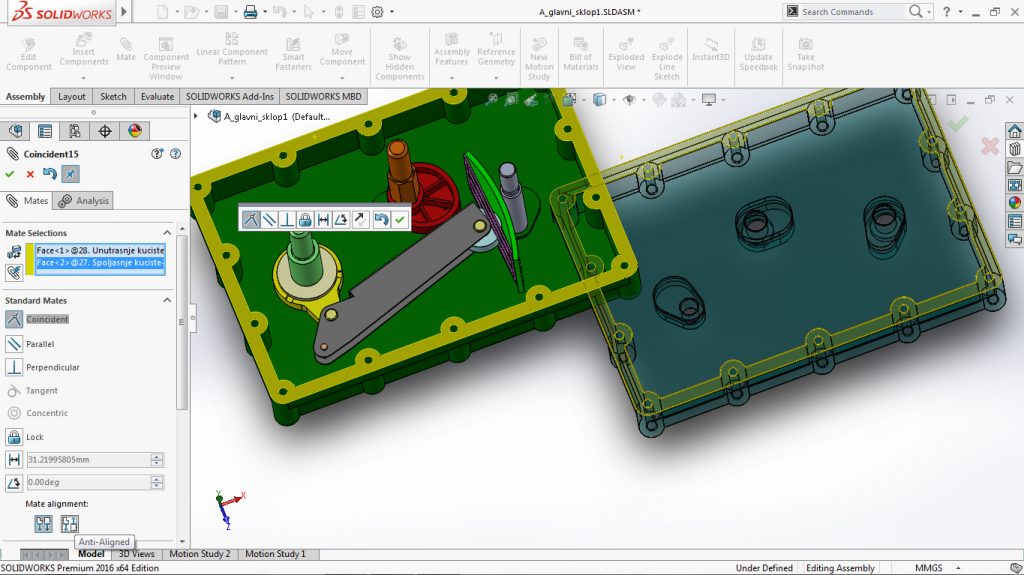Switch to the Mates tab
1024x575 pixels.
point(27,201)
